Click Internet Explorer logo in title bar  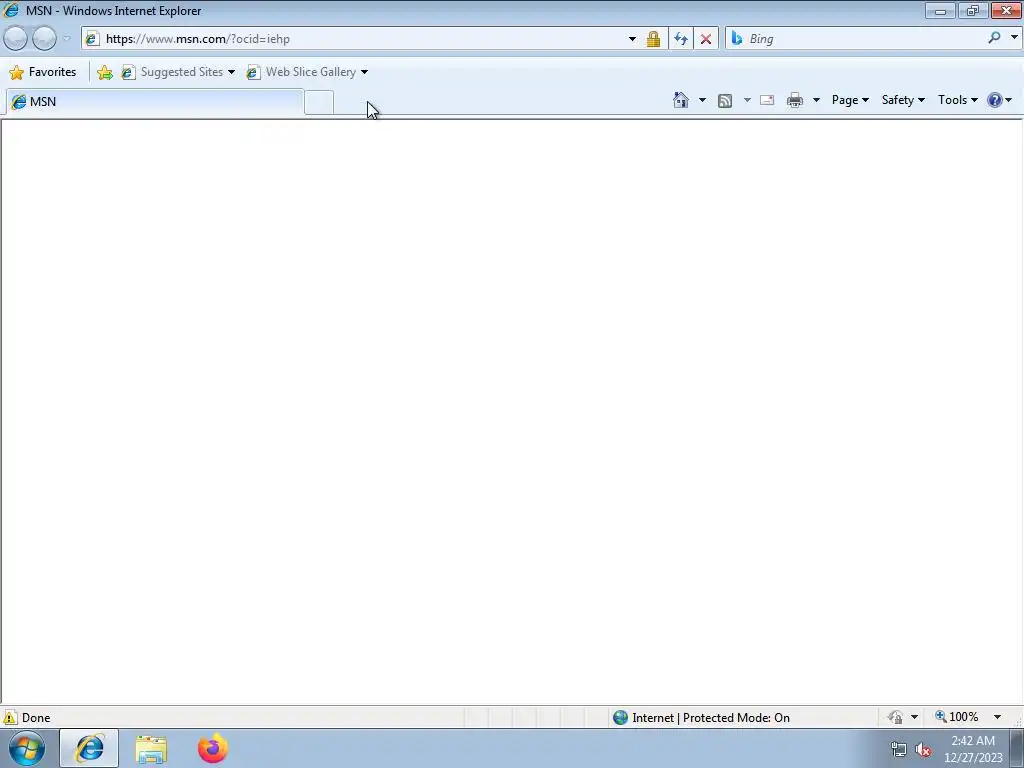coord(10,10)
